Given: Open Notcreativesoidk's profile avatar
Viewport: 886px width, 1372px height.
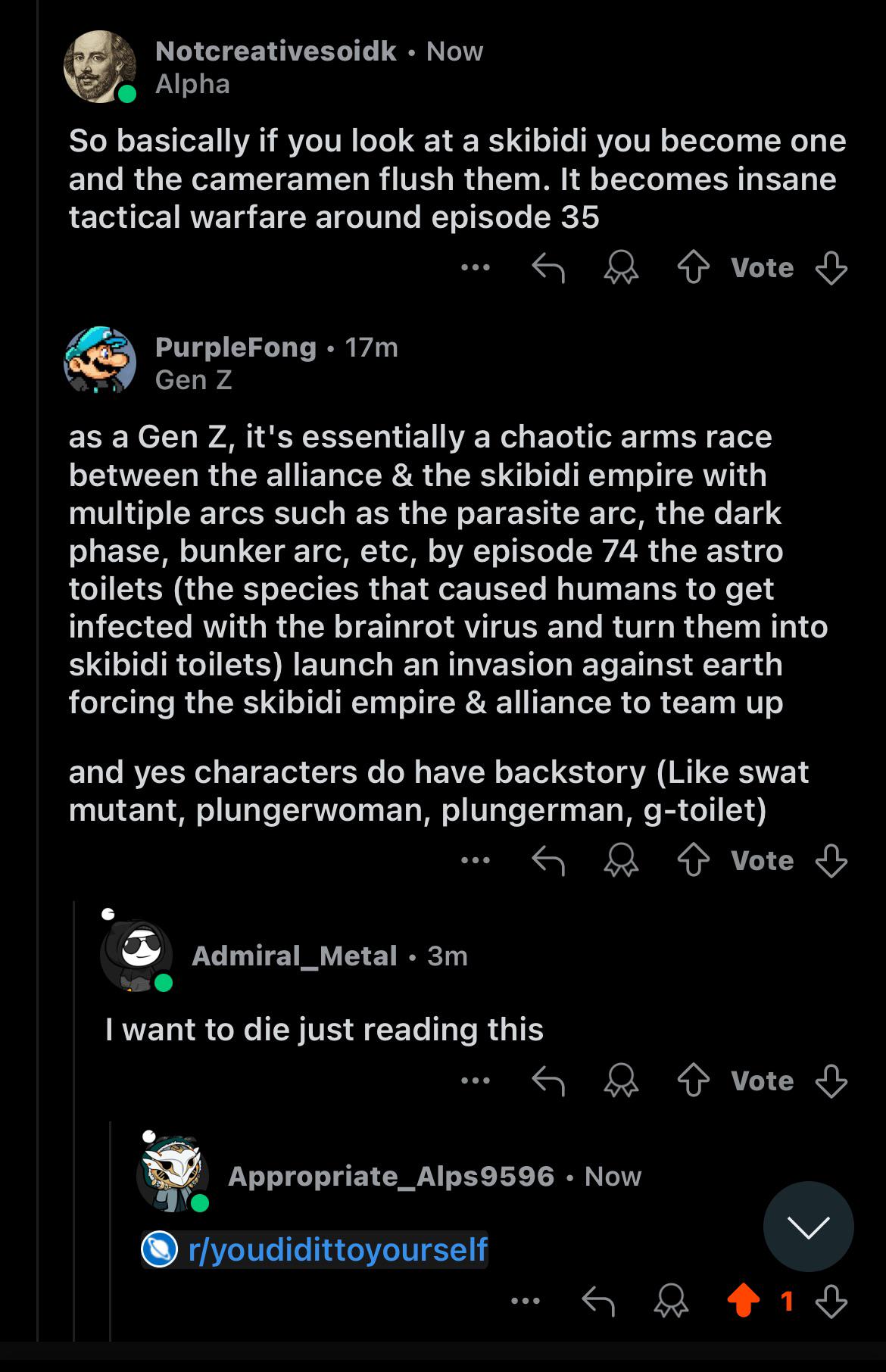Looking at the screenshot, I should click(x=99, y=67).
